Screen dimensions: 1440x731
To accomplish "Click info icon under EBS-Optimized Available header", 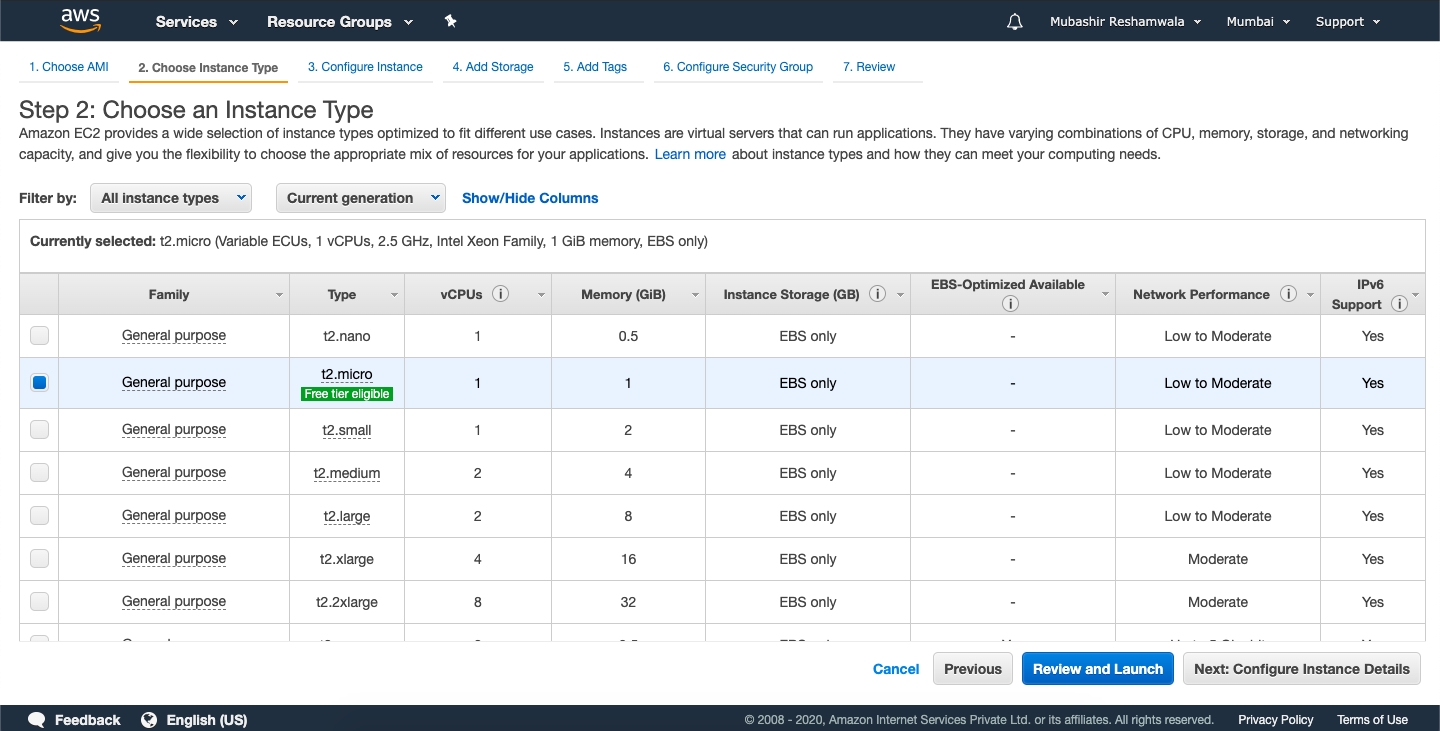I will (x=1011, y=304).
